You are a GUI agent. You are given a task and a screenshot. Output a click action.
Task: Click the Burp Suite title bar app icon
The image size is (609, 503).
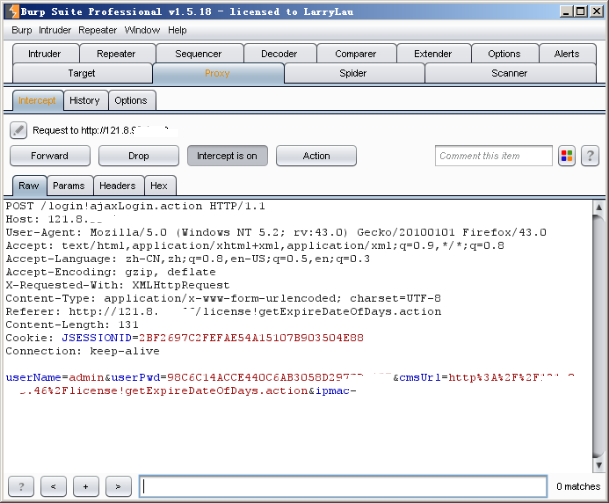click(11, 11)
